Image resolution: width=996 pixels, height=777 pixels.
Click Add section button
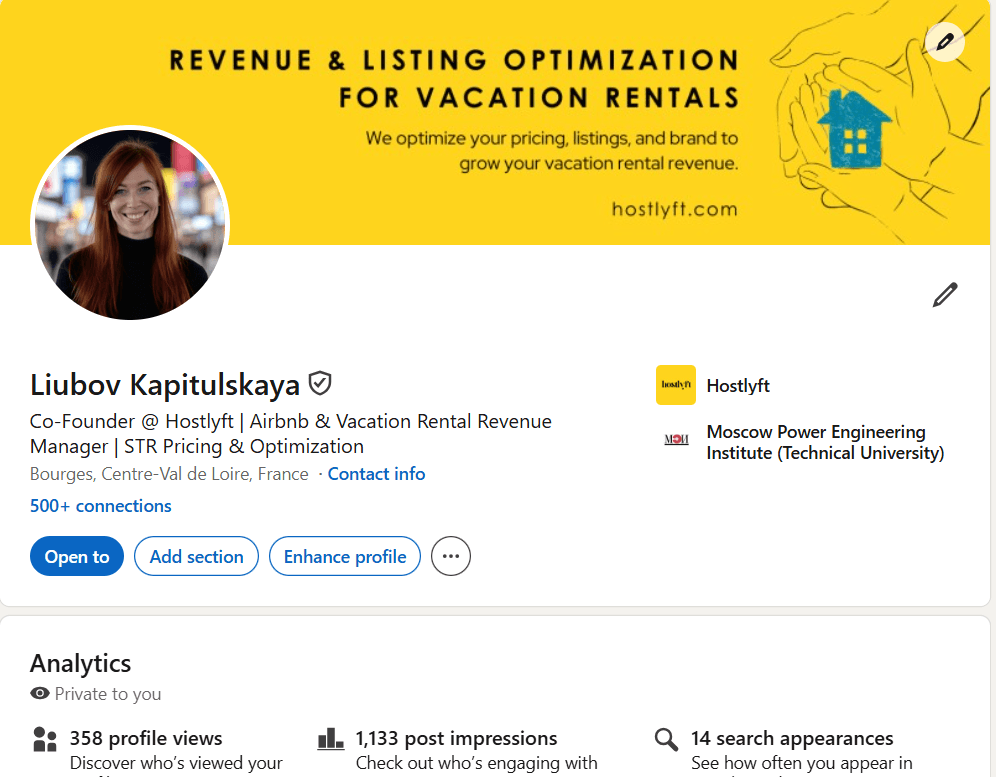coord(196,556)
